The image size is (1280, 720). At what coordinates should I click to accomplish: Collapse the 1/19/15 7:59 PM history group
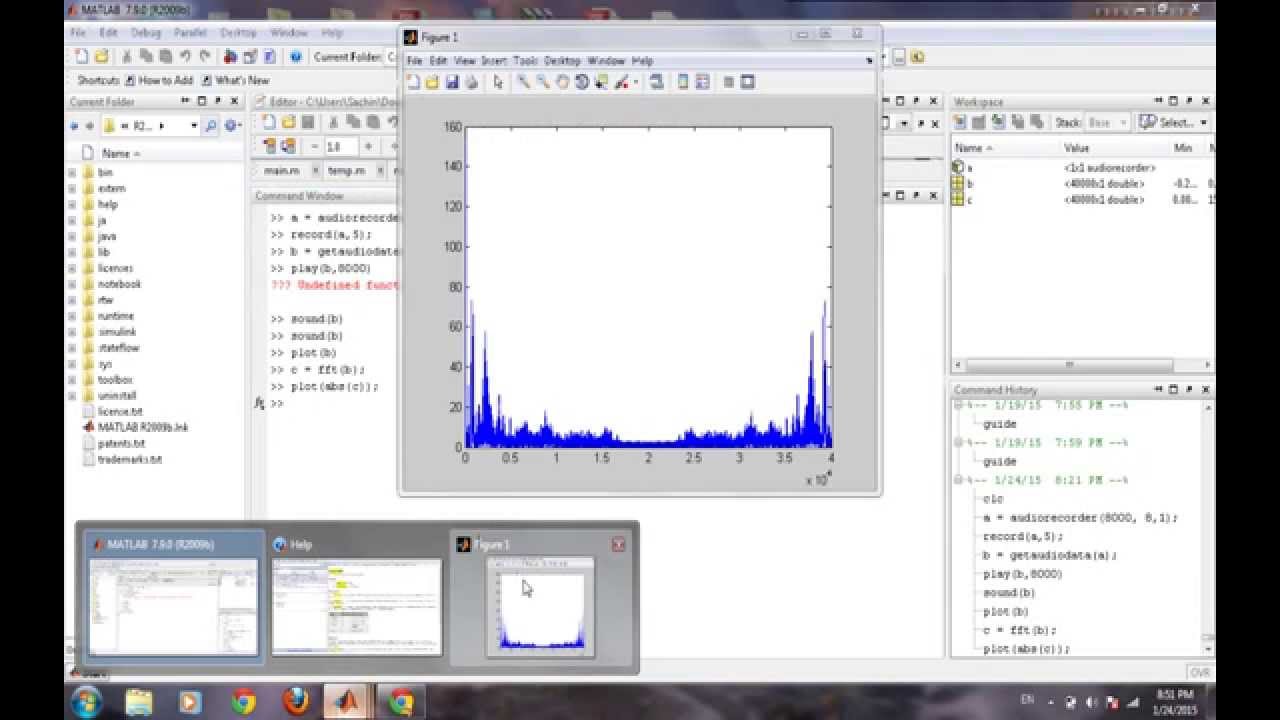(958, 443)
